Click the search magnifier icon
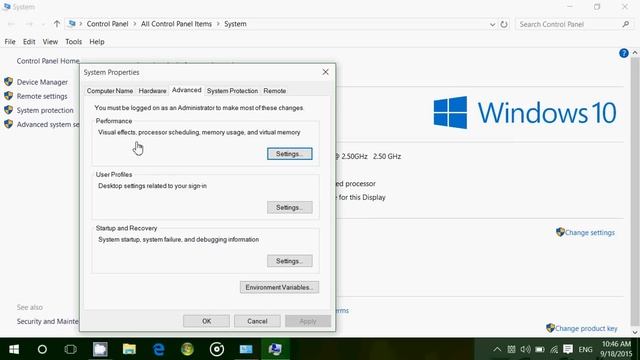Viewport: 640px width, 360px height. (626, 24)
